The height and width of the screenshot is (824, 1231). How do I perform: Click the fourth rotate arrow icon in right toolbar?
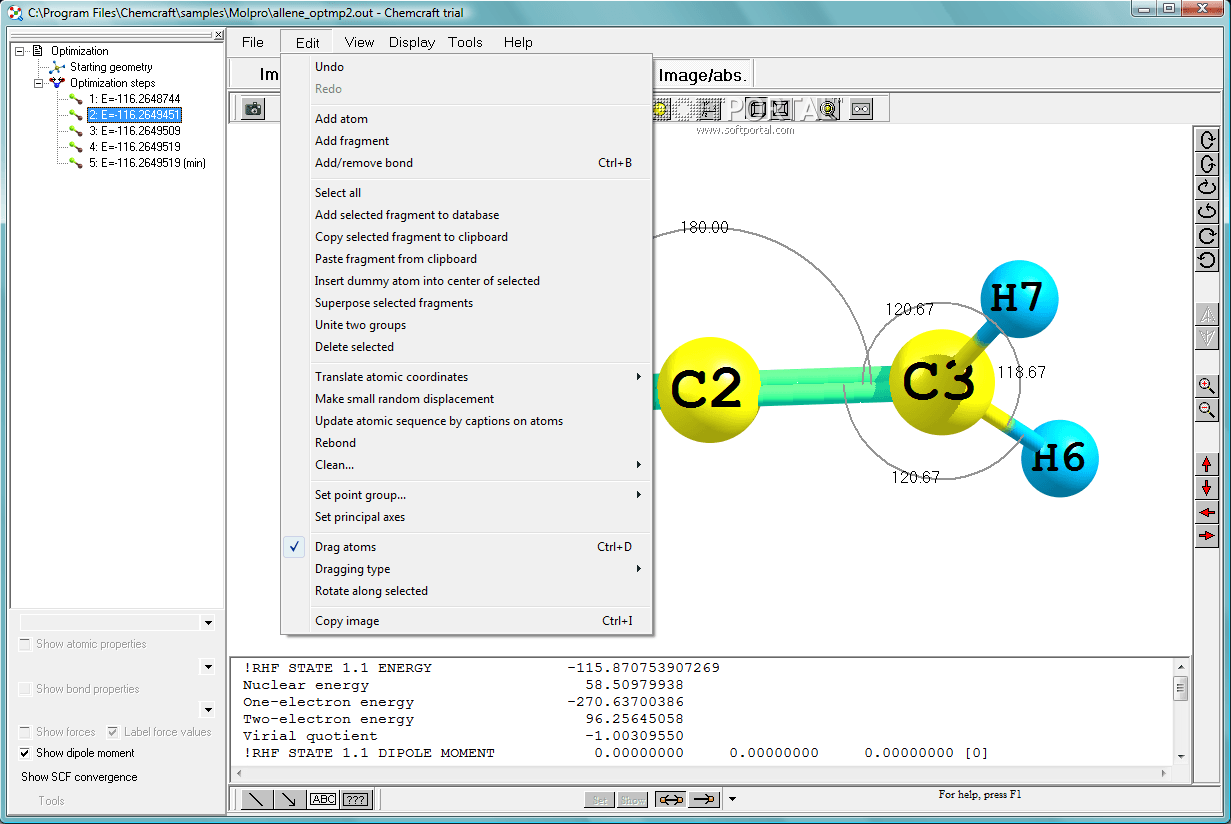[1207, 212]
